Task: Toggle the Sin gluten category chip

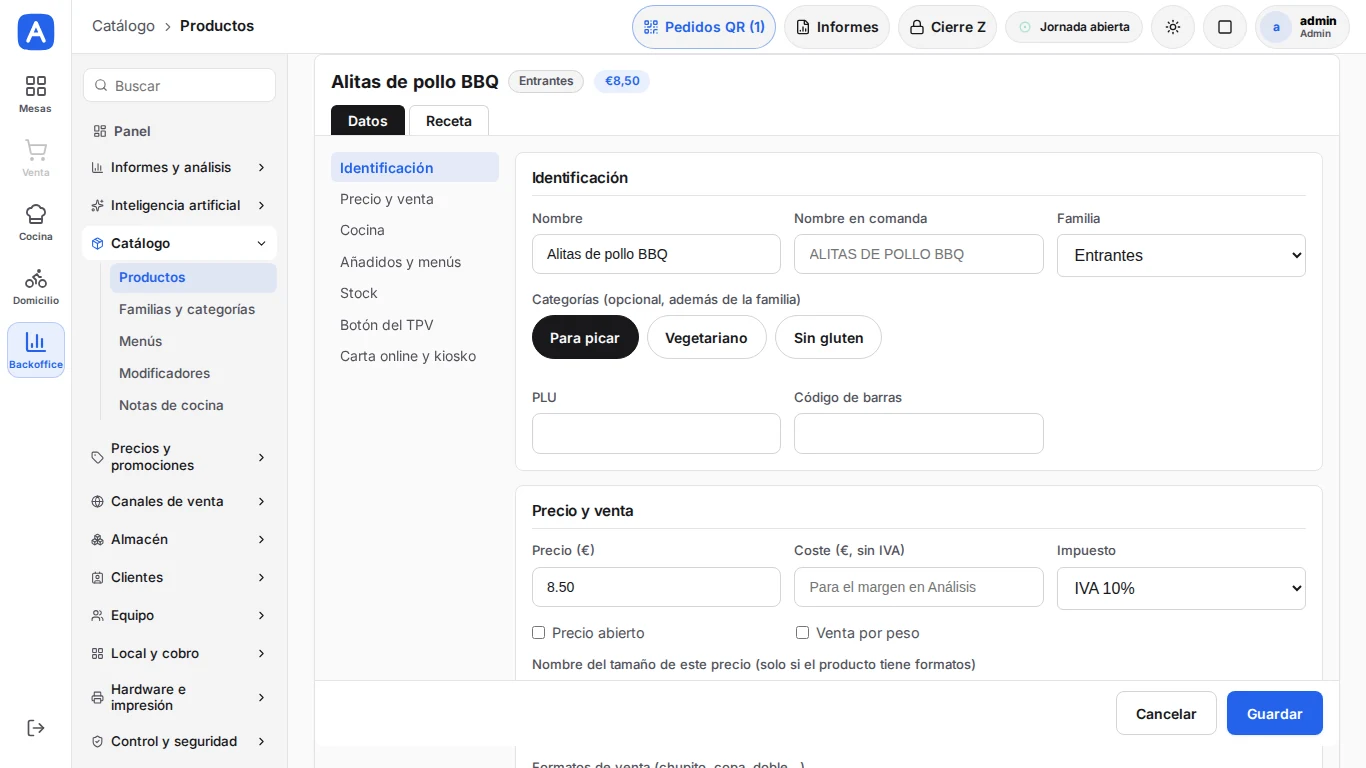Action: click(828, 338)
